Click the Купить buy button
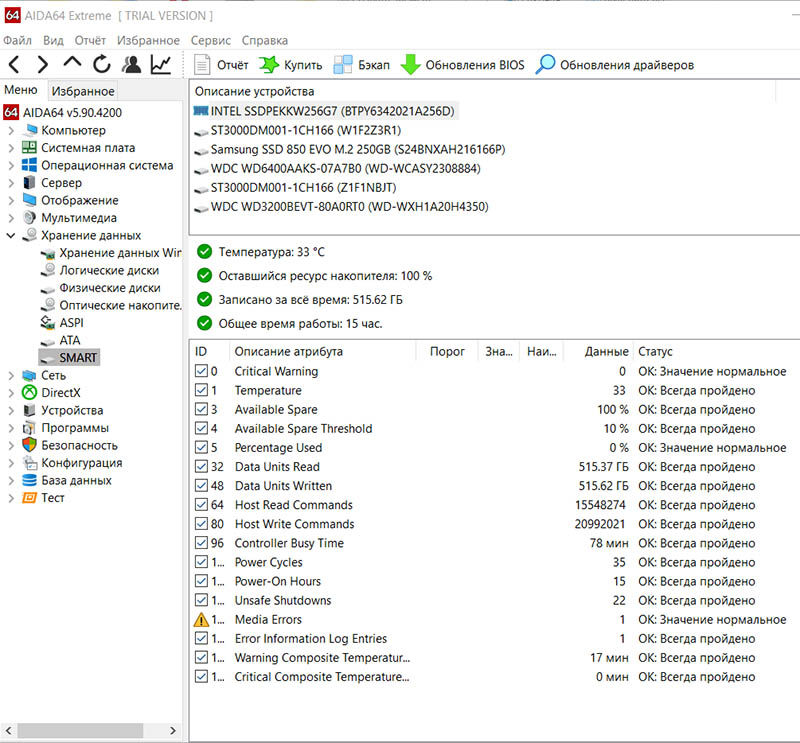The width and height of the screenshot is (800, 743). coord(291,65)
